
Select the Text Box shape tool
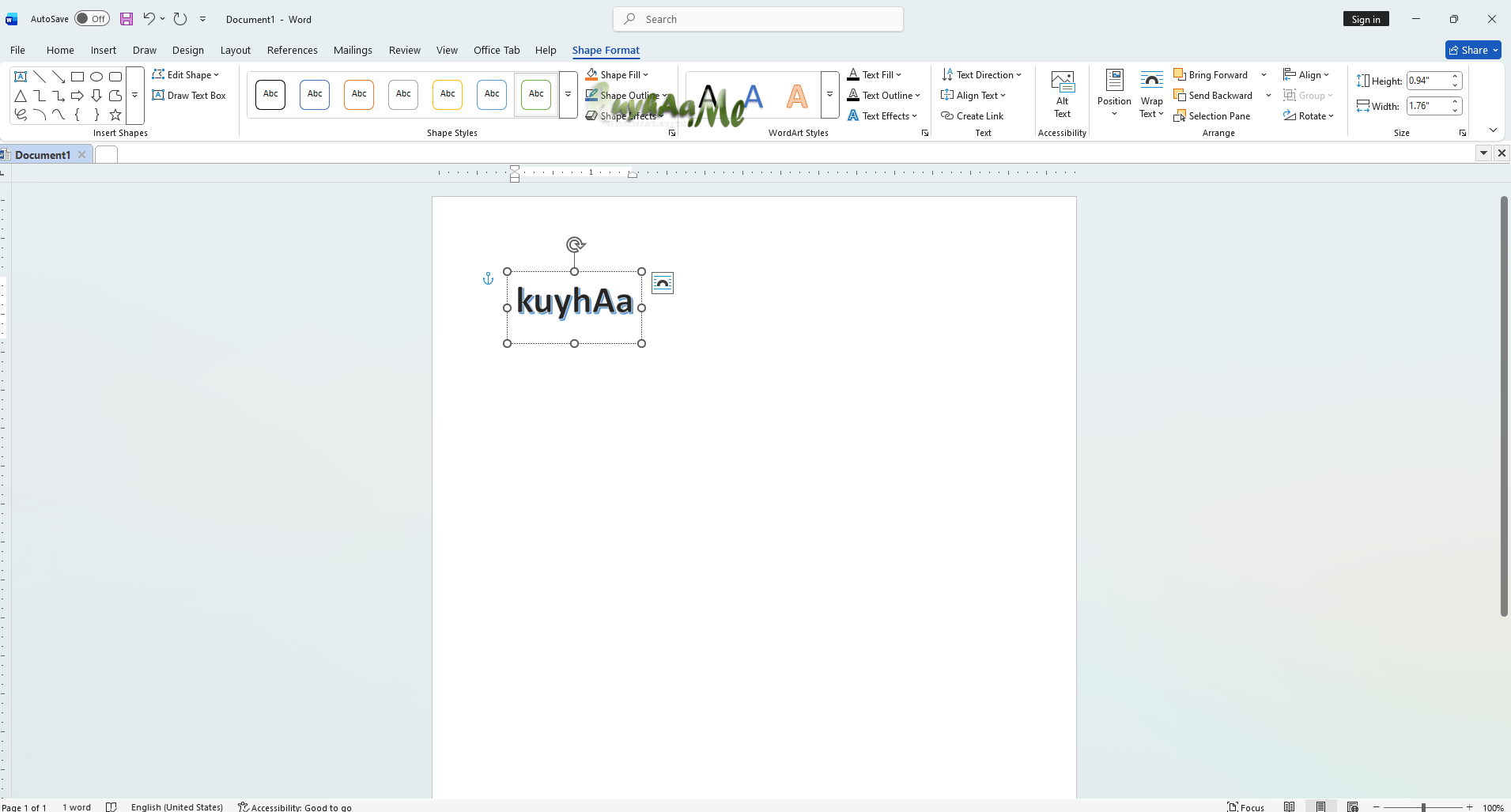pos(21,77)
